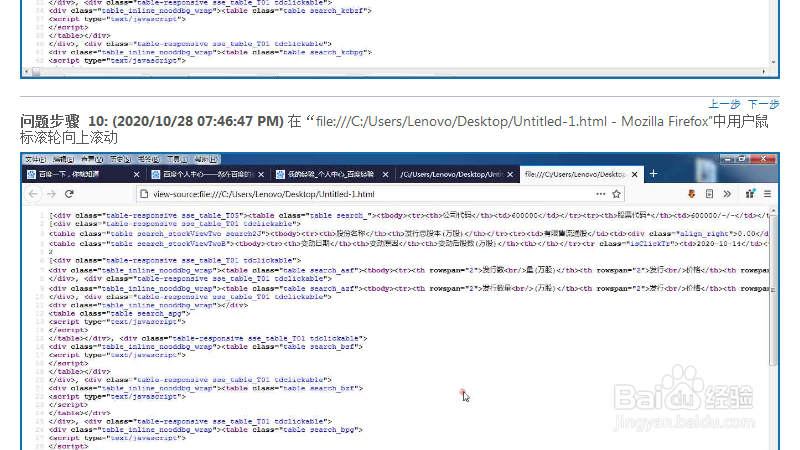Click source line 21 with 'search_bzf' table

[206, 388]
